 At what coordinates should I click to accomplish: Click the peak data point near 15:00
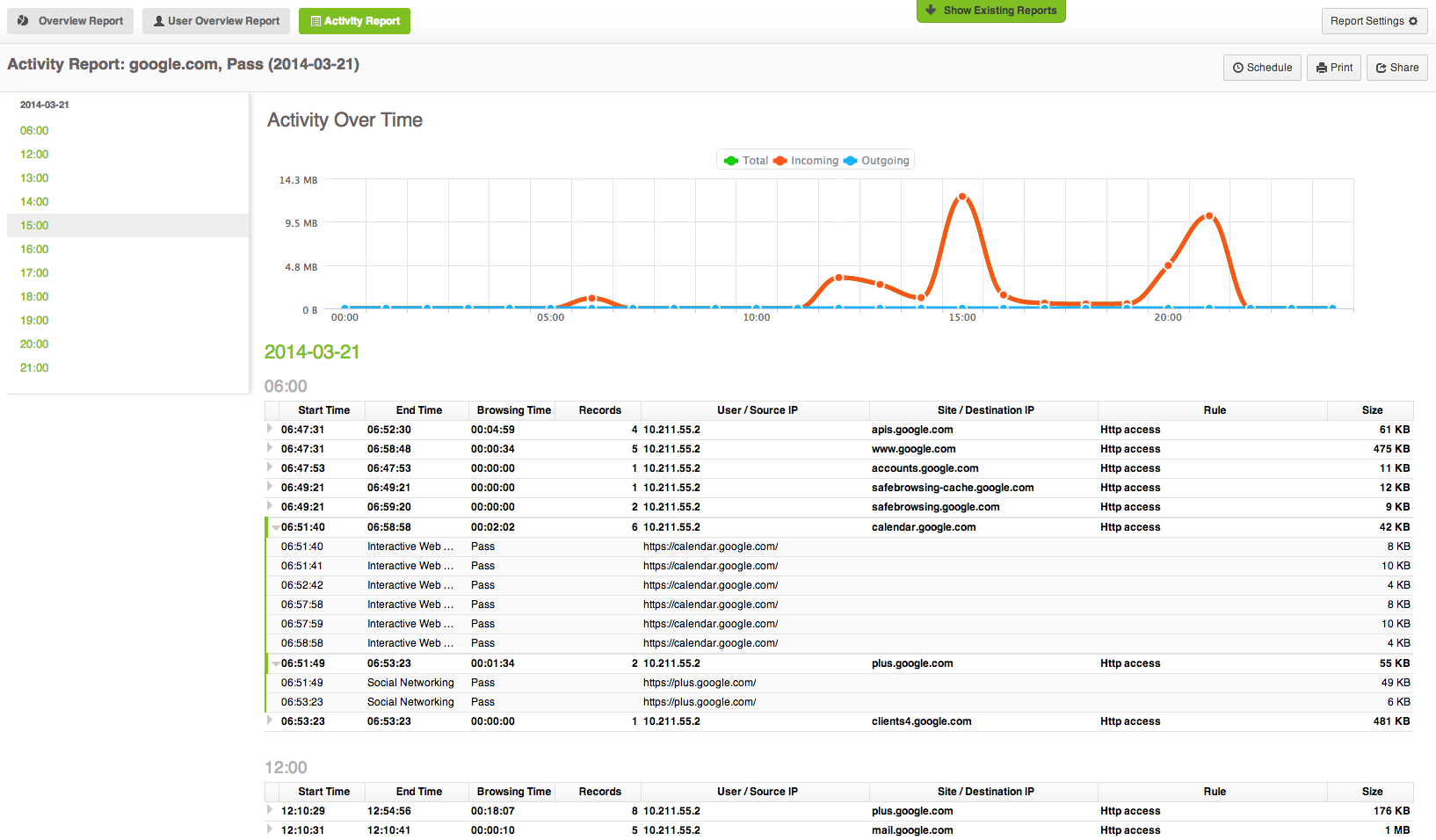tap(962, 197)
